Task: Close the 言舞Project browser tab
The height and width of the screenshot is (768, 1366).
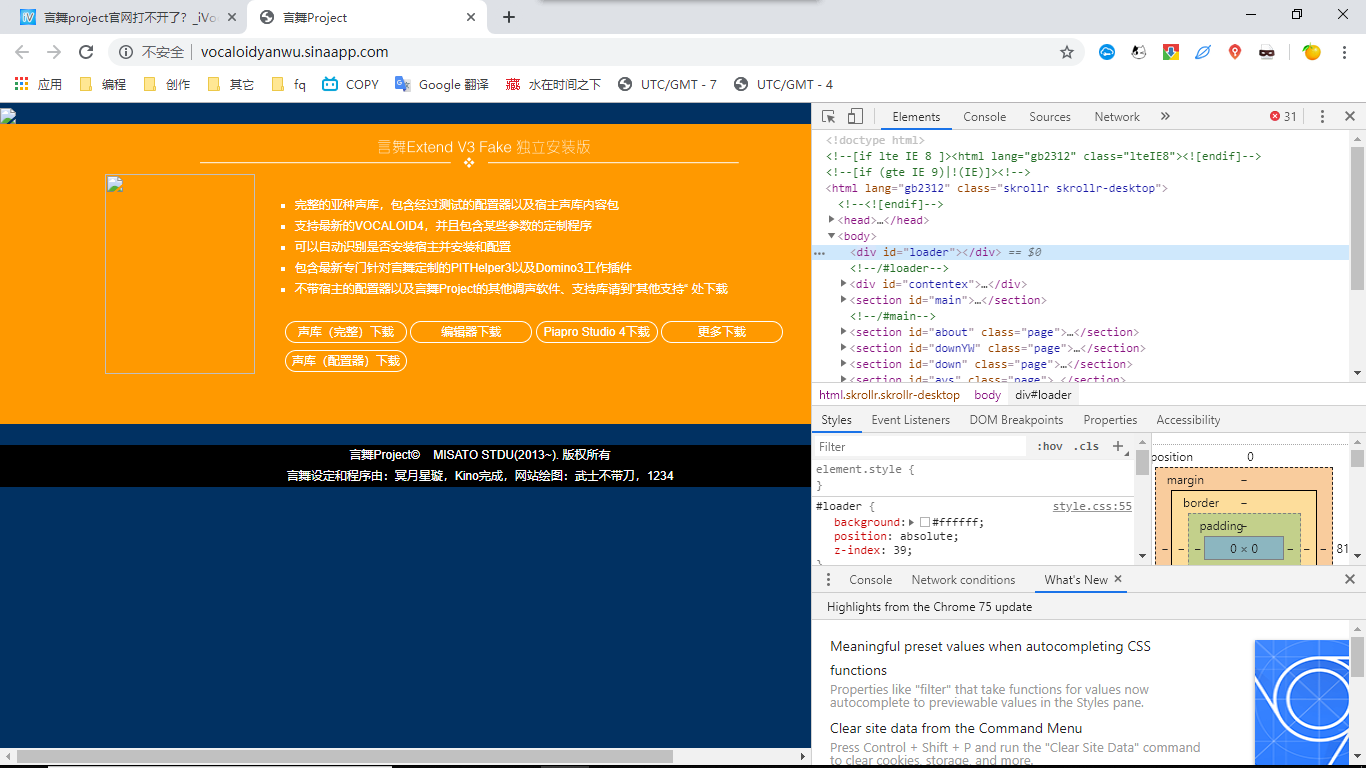Action: click(472, 17)
